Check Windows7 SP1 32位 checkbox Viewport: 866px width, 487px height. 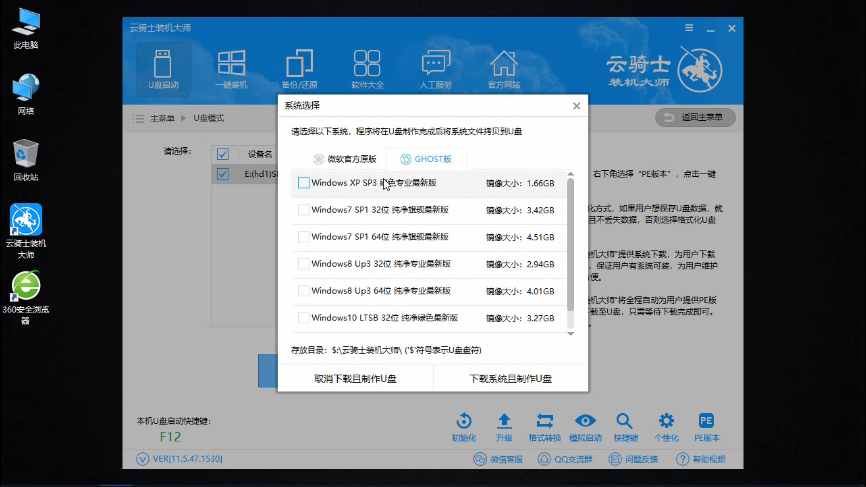(303, 210)
